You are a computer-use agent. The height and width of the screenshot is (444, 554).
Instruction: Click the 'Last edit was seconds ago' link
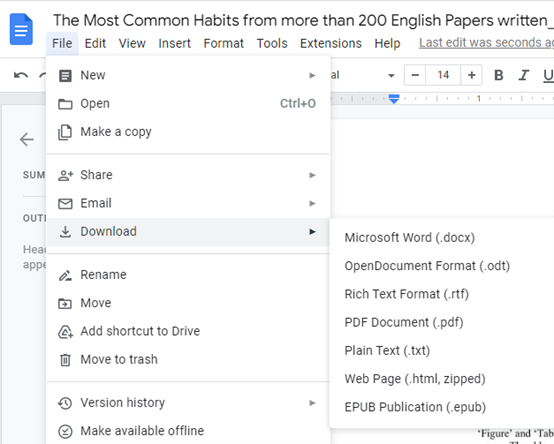pyautogui.click(x=486, y=43)
